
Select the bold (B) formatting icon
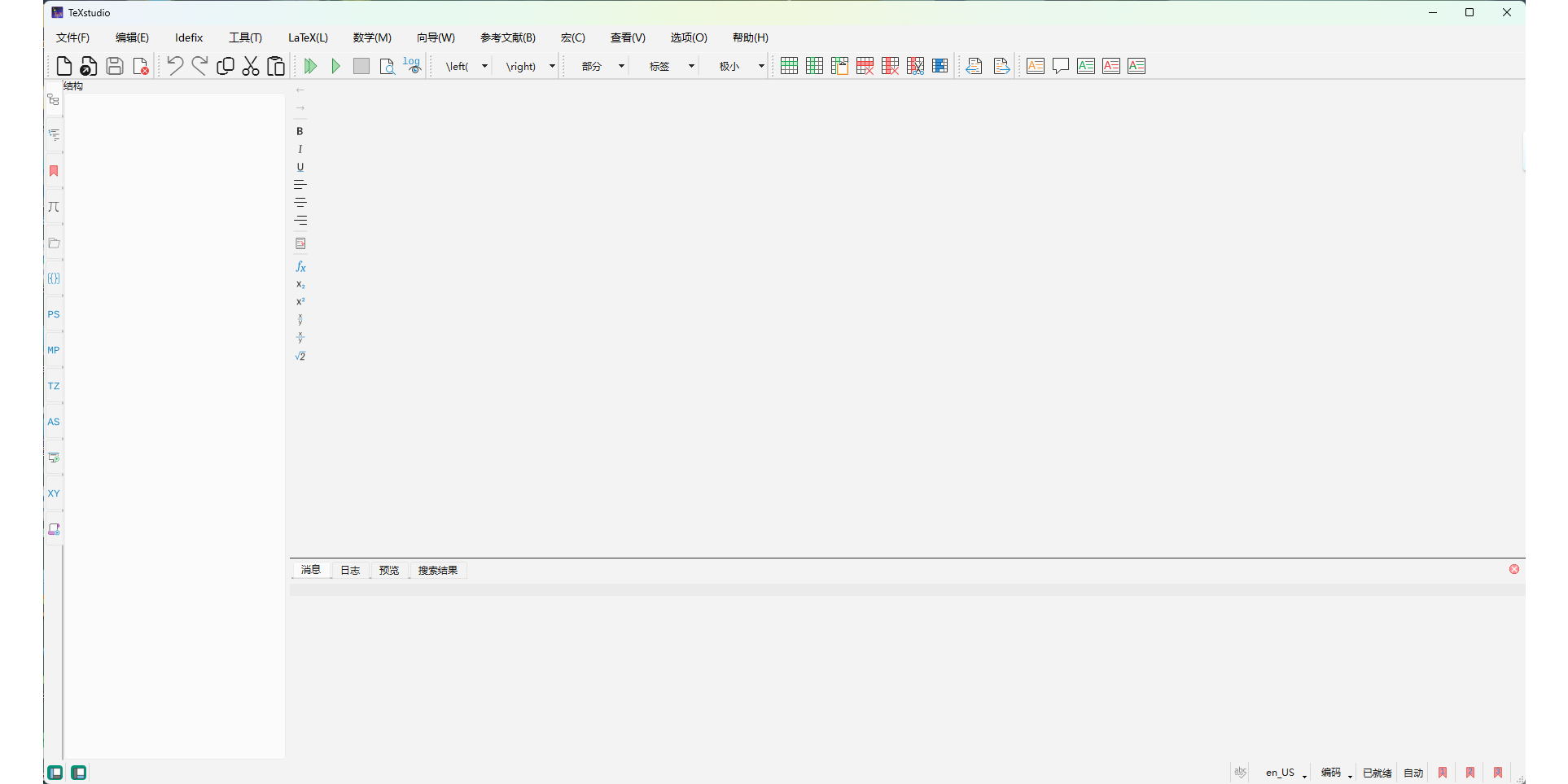(300, 131)
